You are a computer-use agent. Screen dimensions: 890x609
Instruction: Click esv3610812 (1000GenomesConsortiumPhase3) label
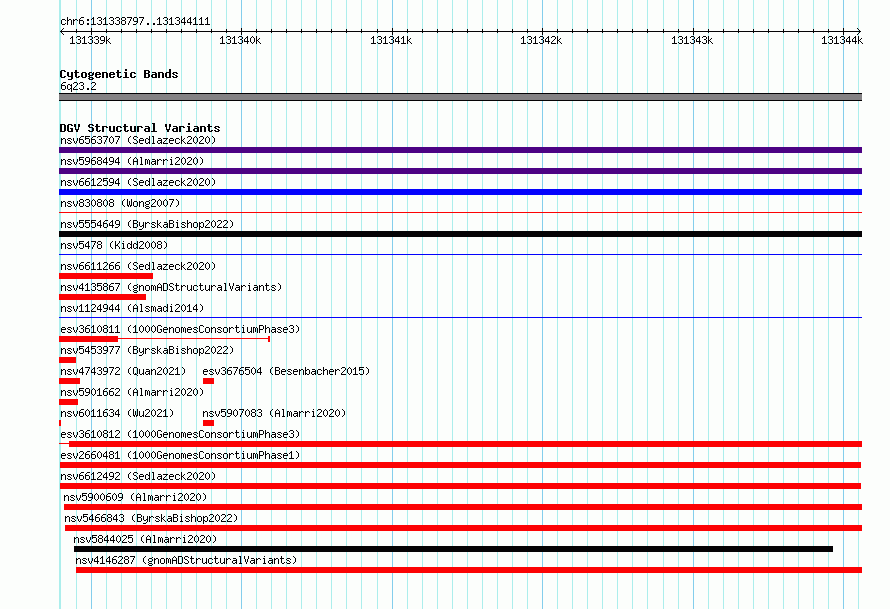point(180,434)
